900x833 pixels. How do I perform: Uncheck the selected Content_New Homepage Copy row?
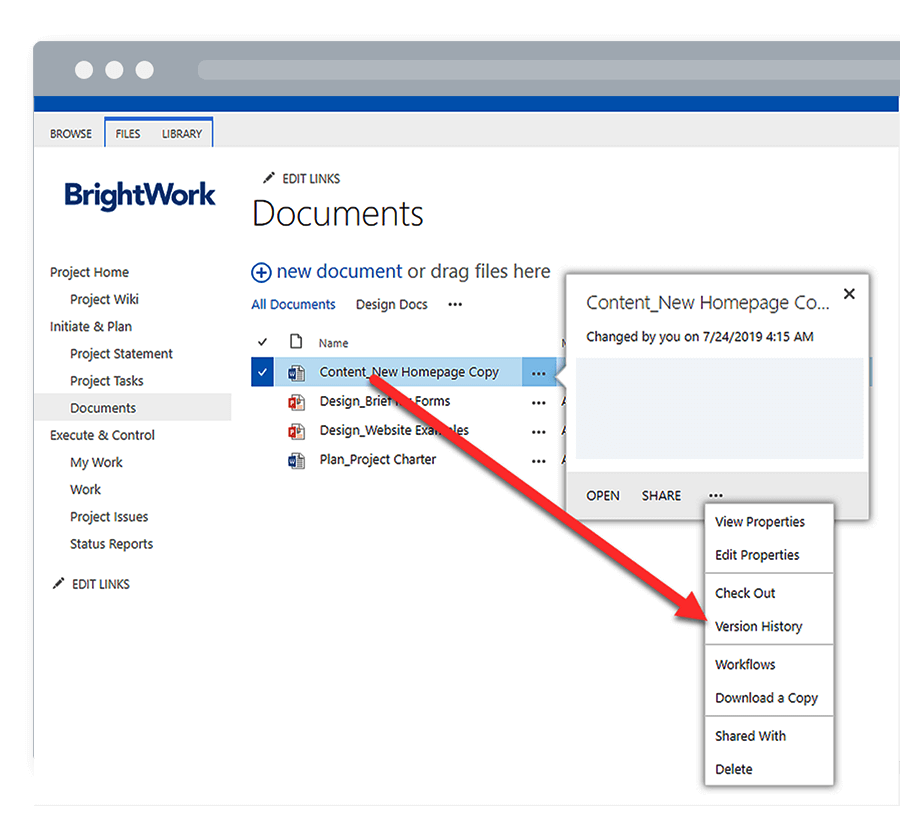pyautogui.click(x=262, y=373)
